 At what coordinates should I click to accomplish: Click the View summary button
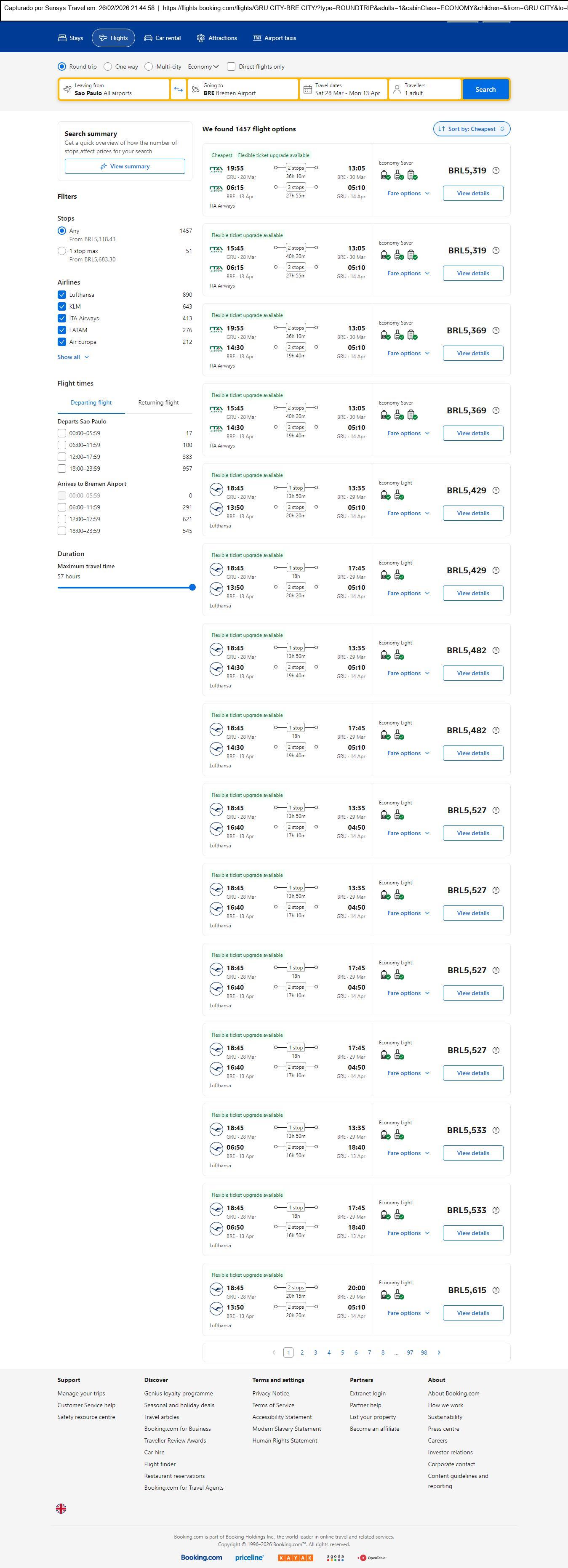pyautogui.click(x=125, y=166)
